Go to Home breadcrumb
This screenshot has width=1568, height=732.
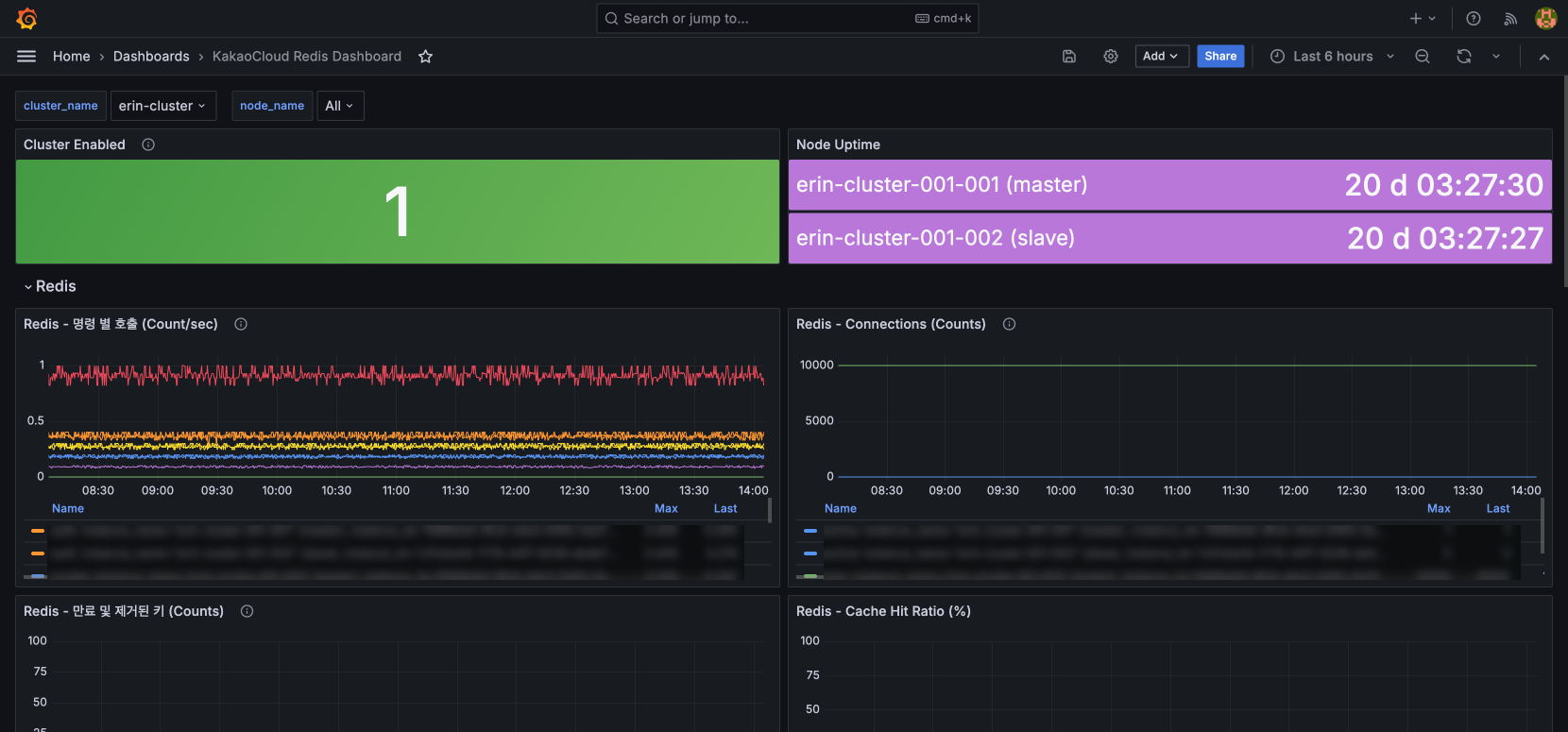coord(72,57)
